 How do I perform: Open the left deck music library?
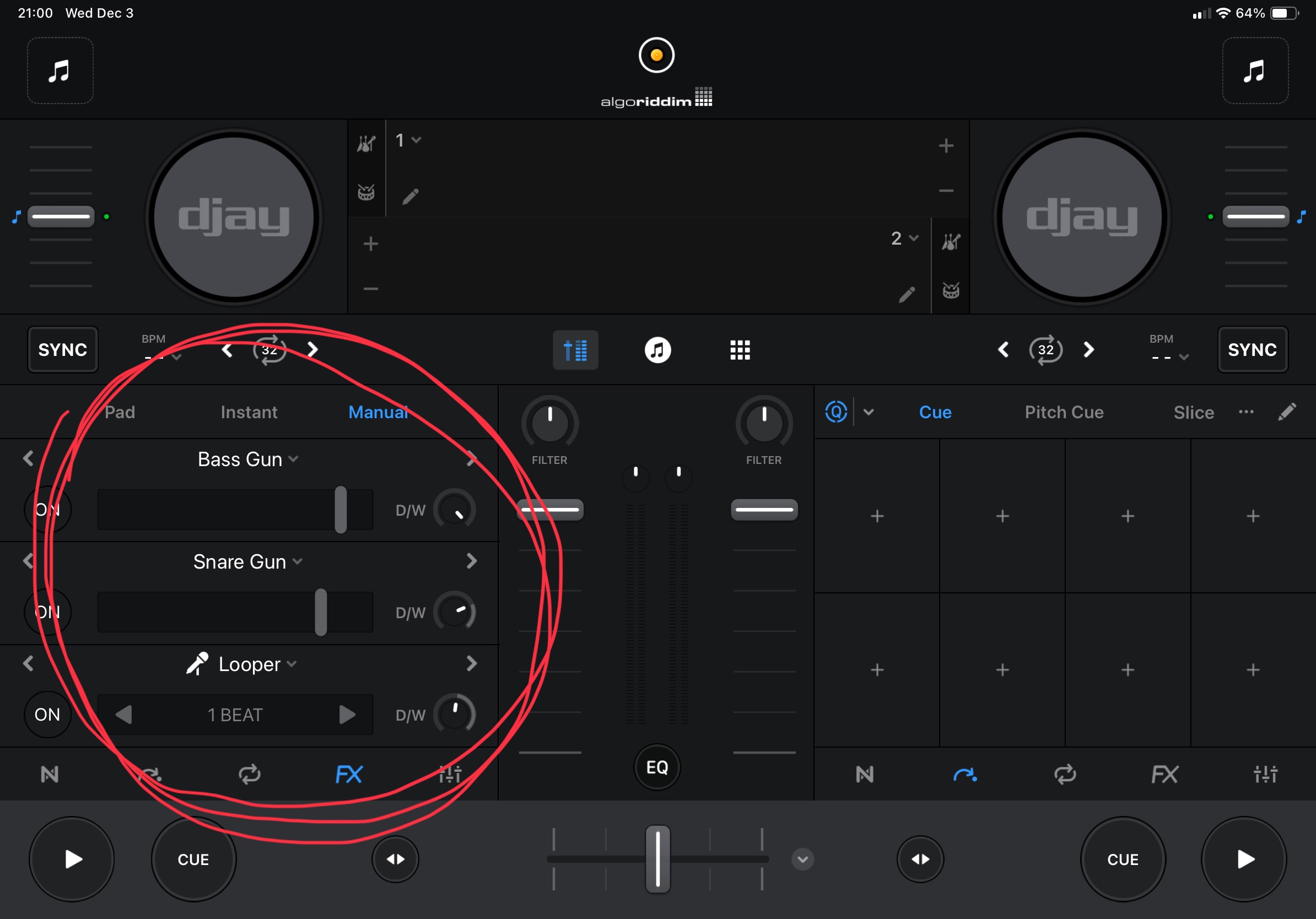[x=60, y=71]
